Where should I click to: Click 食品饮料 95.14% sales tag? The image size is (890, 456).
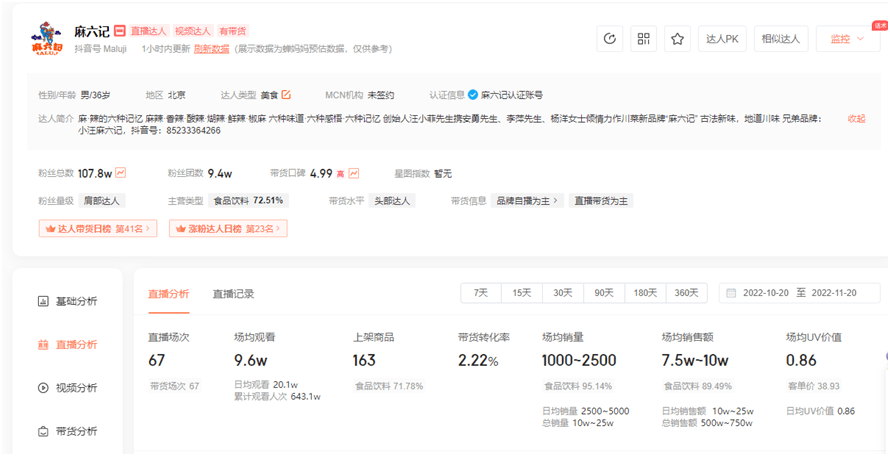[578, 386]
